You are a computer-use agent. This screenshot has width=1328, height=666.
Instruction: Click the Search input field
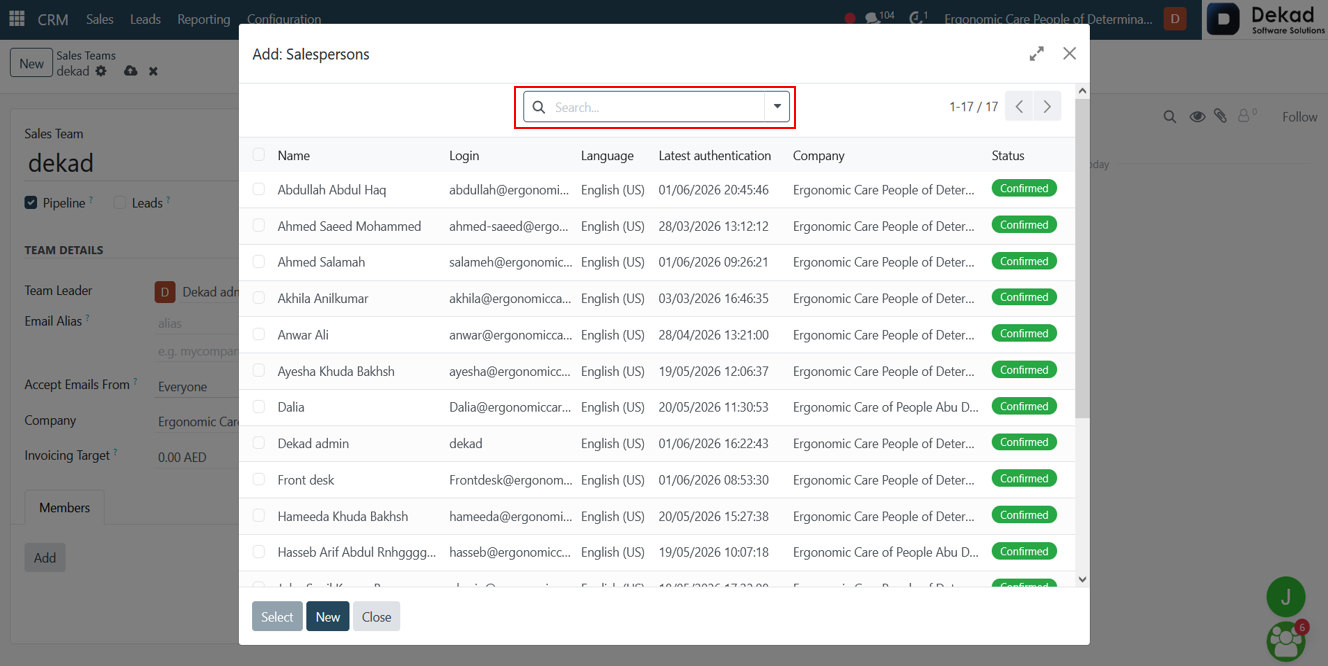(657, 107)
